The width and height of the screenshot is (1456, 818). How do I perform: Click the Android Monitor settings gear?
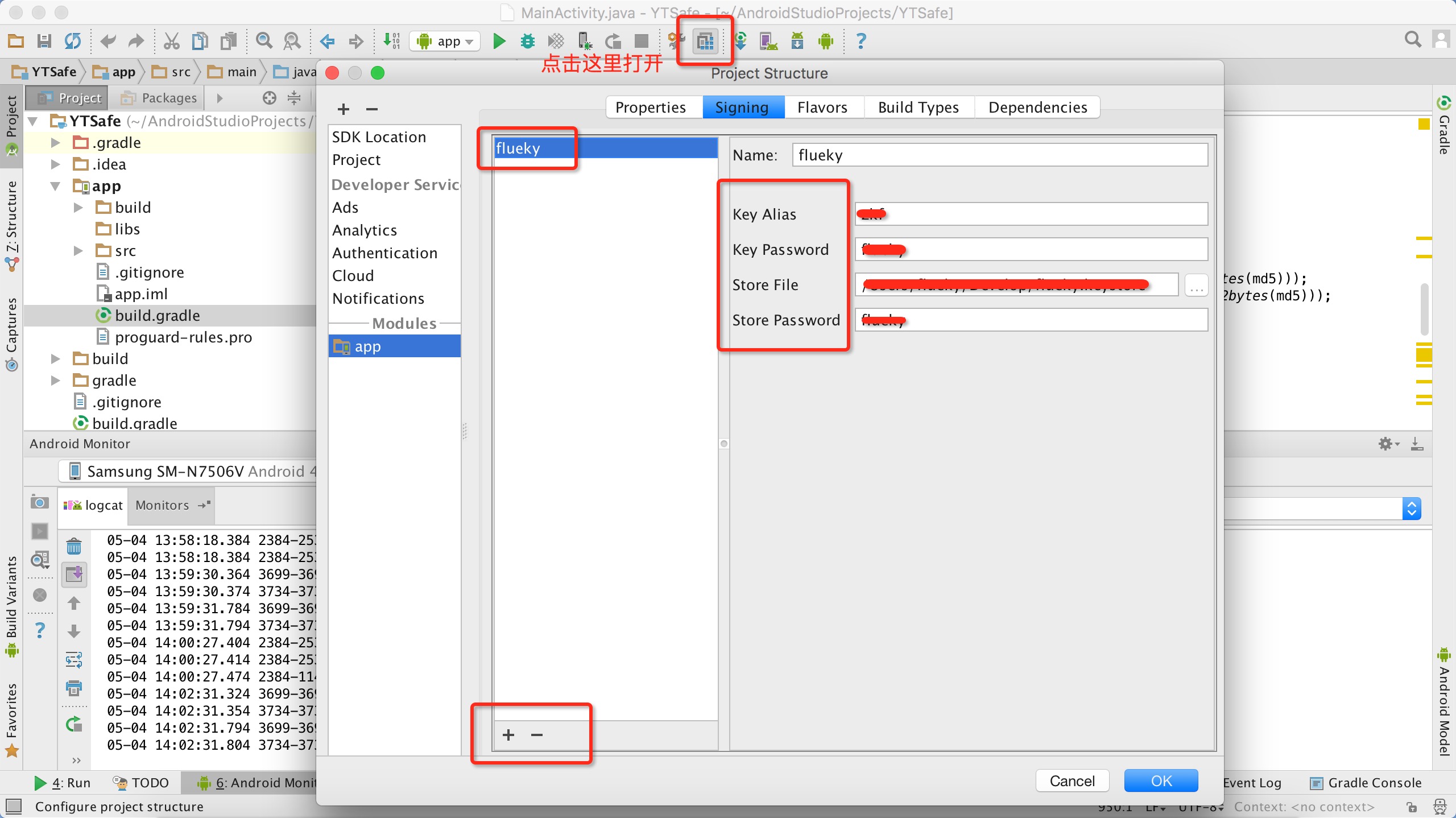pyautogui.click(x=1388, y=444)
